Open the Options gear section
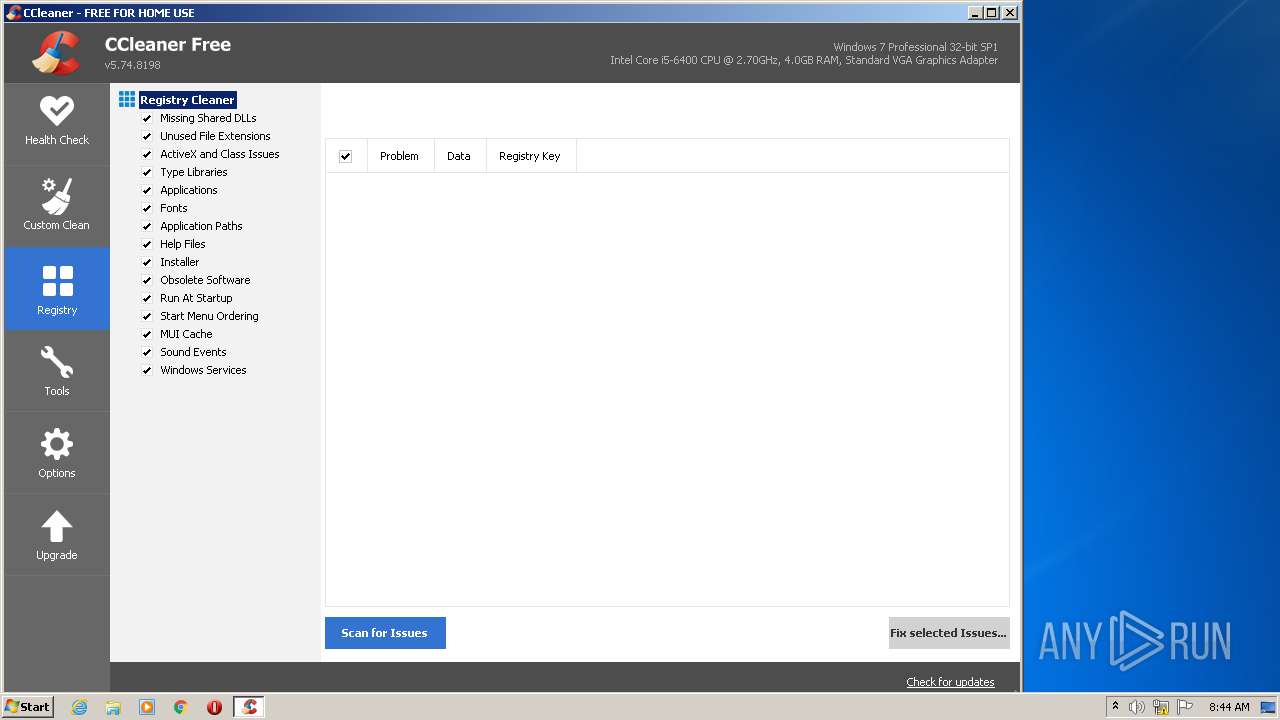The height and width of the screenshot is (720, 1280). (57, 453)
